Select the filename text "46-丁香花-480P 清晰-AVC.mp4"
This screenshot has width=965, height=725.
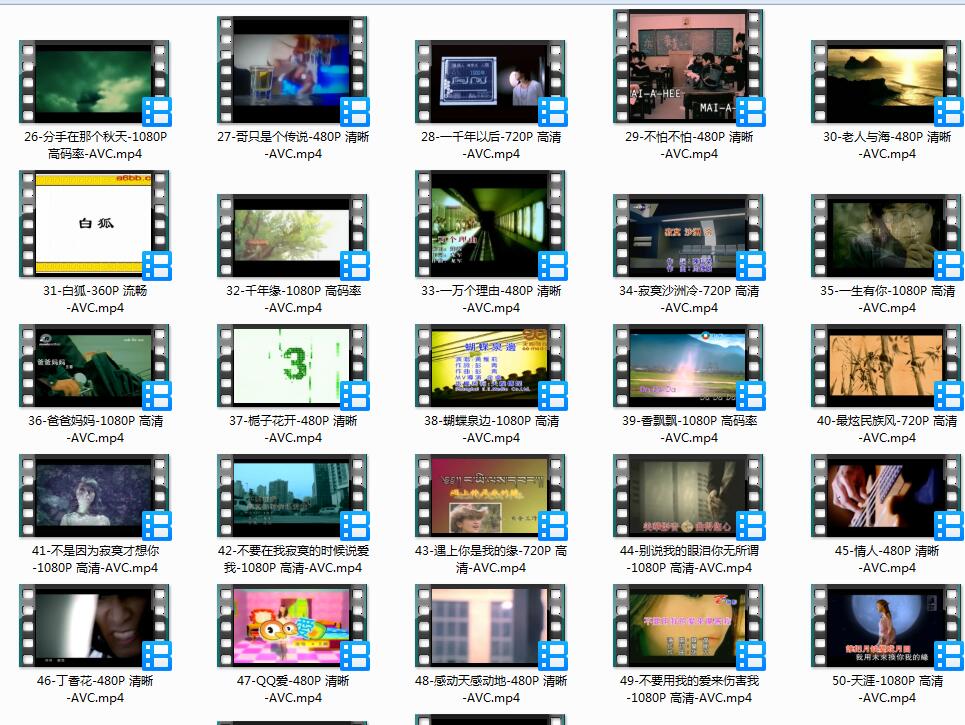95,689
